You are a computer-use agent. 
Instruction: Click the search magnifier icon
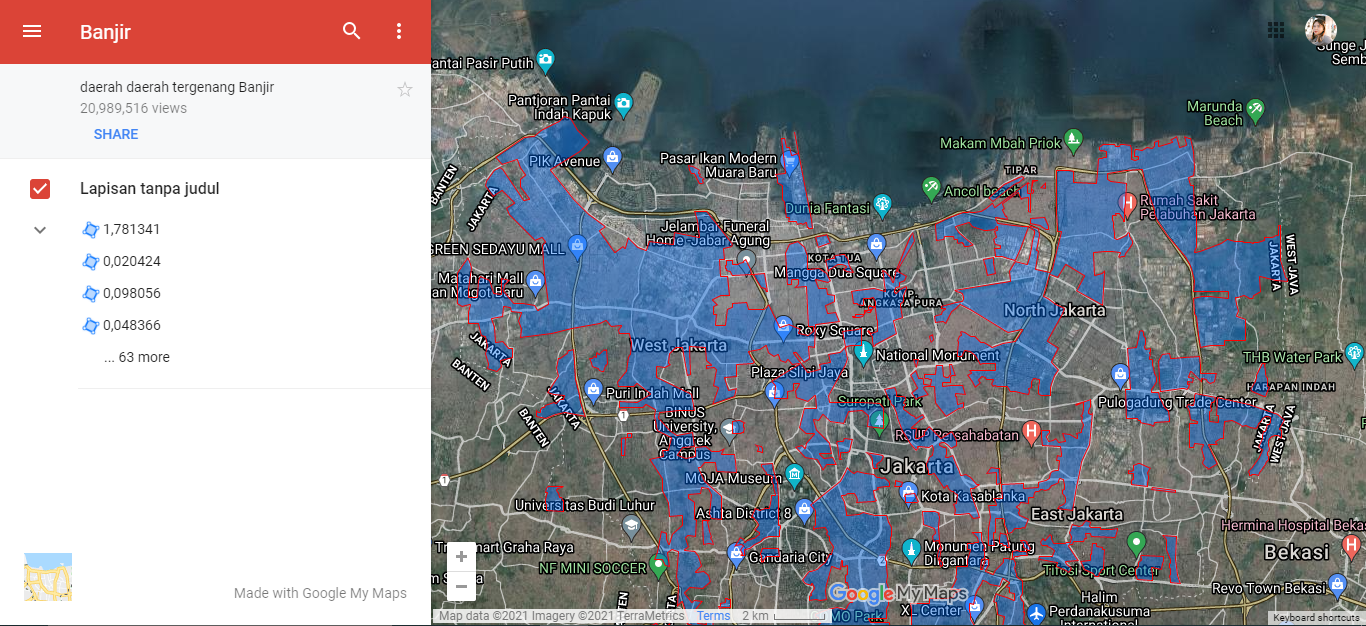coord(352,31)
